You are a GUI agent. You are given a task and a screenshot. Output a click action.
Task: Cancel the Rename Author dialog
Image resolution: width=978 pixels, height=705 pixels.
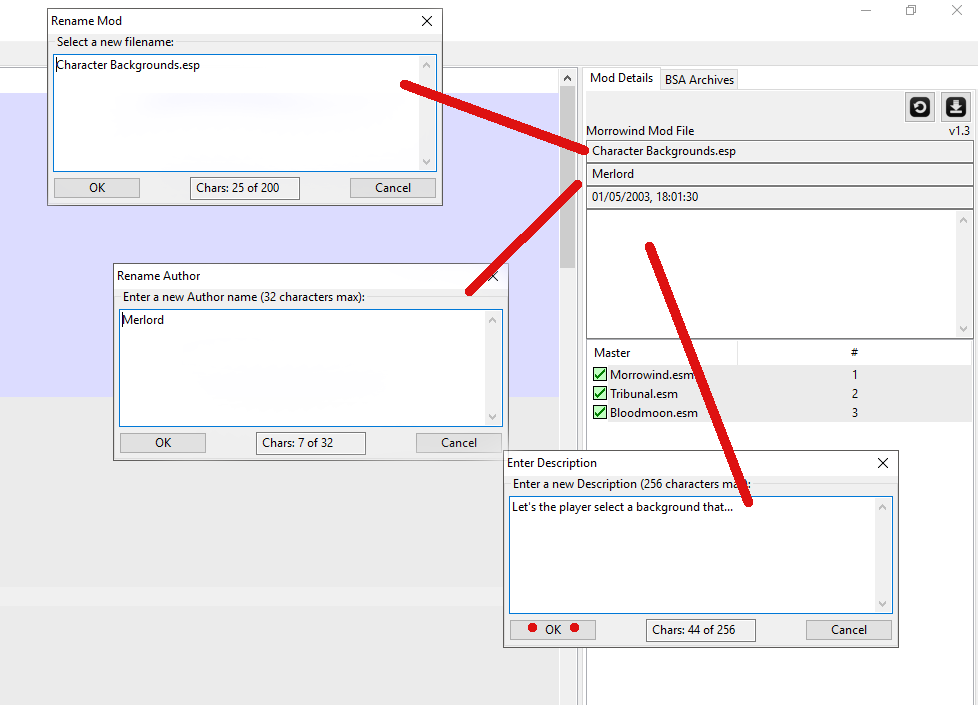point(459,443)
